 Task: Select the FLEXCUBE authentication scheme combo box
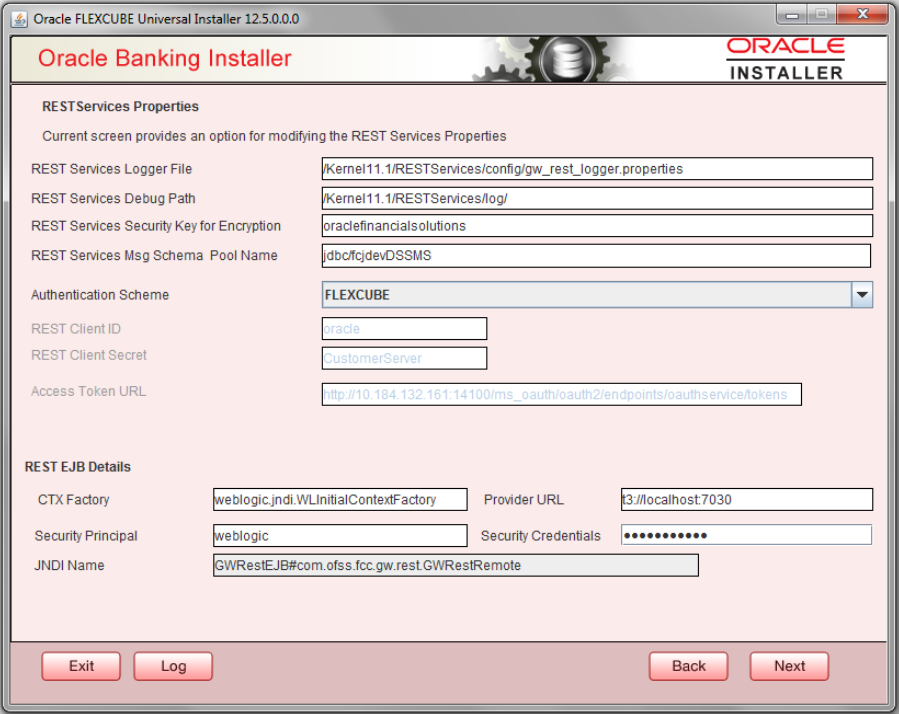pos(597,295)
